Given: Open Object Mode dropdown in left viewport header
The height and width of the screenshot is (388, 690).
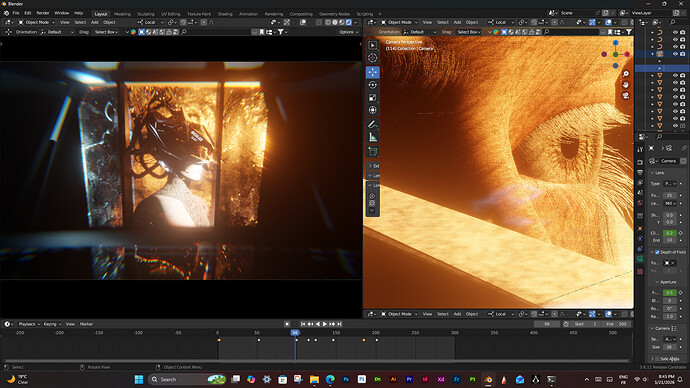Looking at the screenshot, I should [x=37, y=22].
